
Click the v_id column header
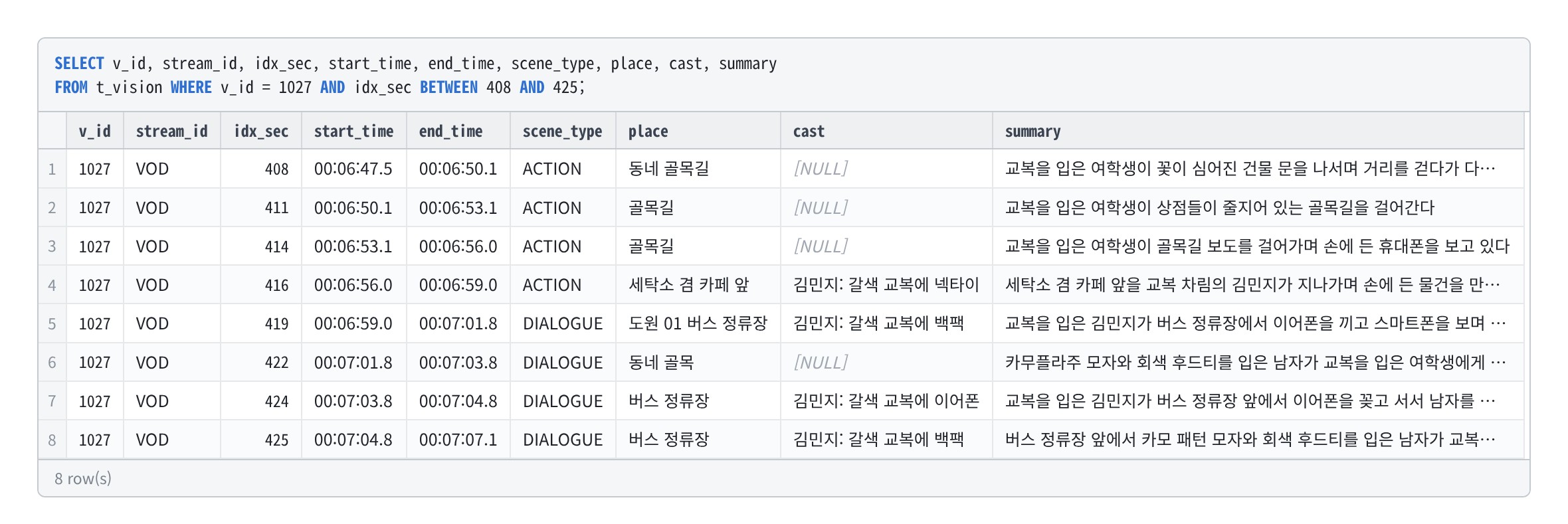[x=95, y=131]
